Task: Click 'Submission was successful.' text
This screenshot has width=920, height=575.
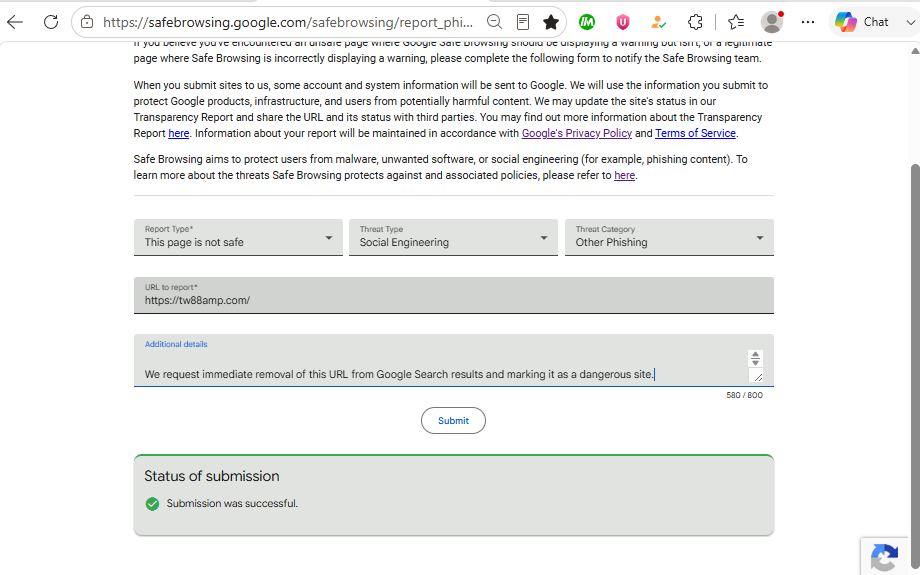Action: 232,503
